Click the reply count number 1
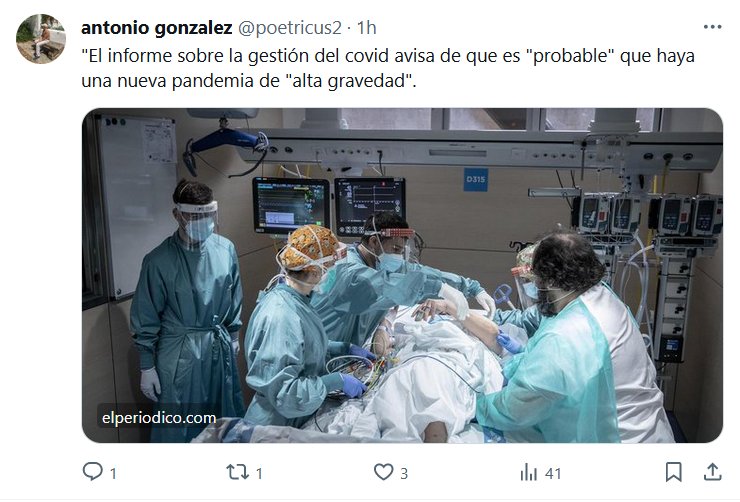Screen dimensions: 740x502 click(113, 473)
